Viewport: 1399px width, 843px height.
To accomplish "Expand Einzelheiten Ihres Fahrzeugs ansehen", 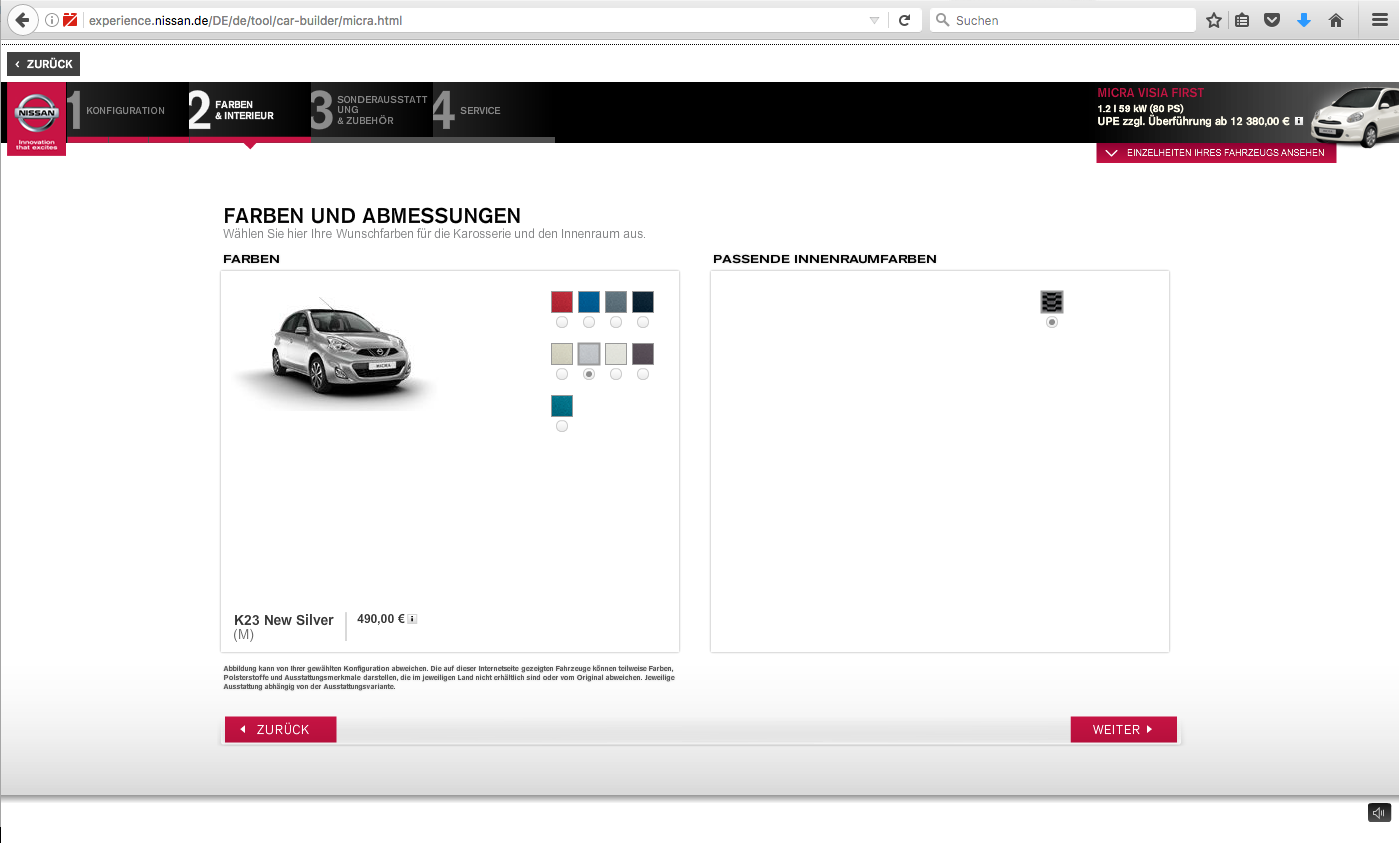I will [x=1216, y=153].
